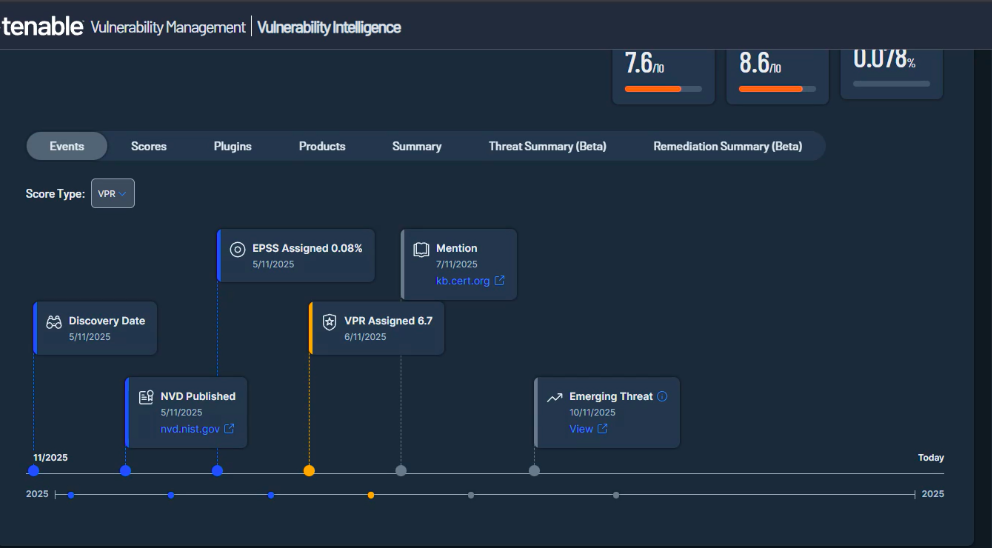Image resolution: width=992 pixels, height=548 pixels.
Task: Go to the Threat Summary (Beta) tab
Action: [547, 146]
